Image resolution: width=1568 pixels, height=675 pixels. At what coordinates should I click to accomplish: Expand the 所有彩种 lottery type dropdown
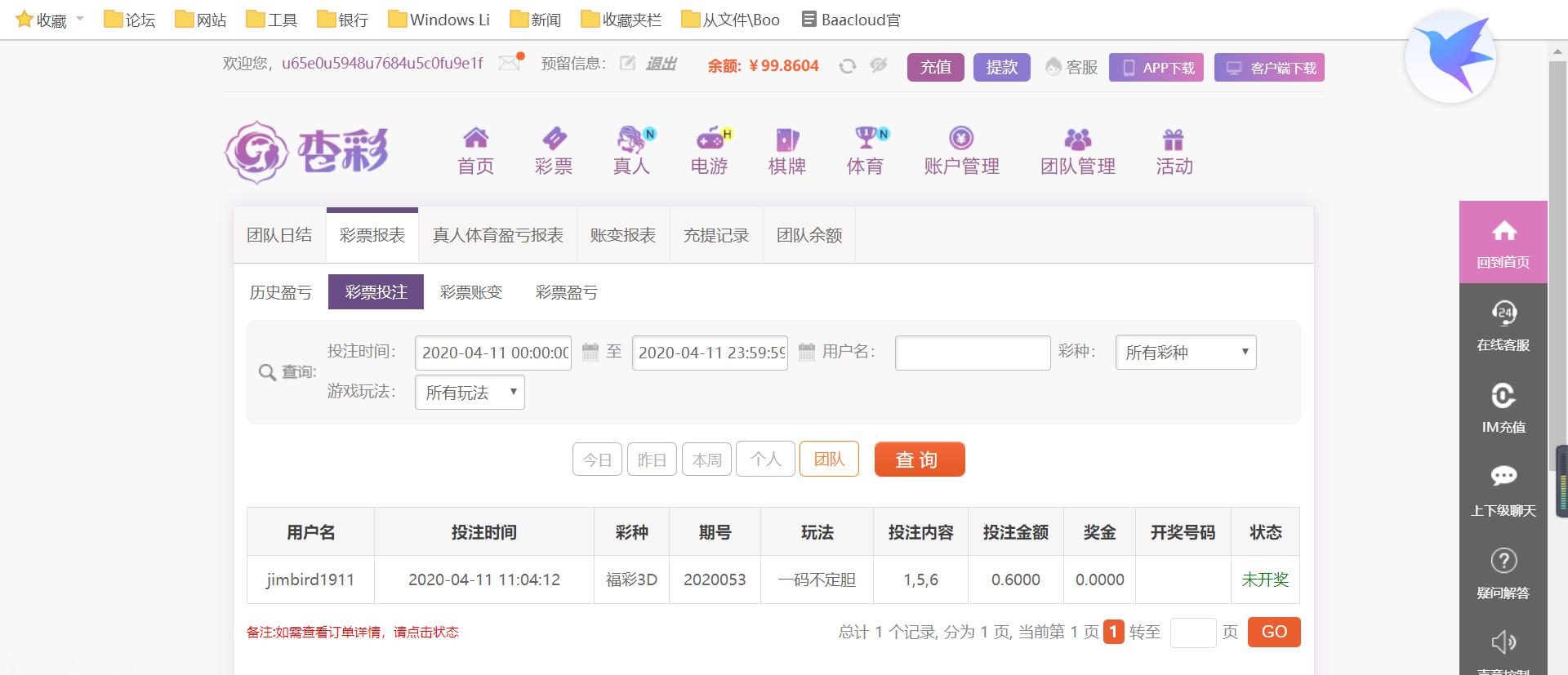[1185, 353]
